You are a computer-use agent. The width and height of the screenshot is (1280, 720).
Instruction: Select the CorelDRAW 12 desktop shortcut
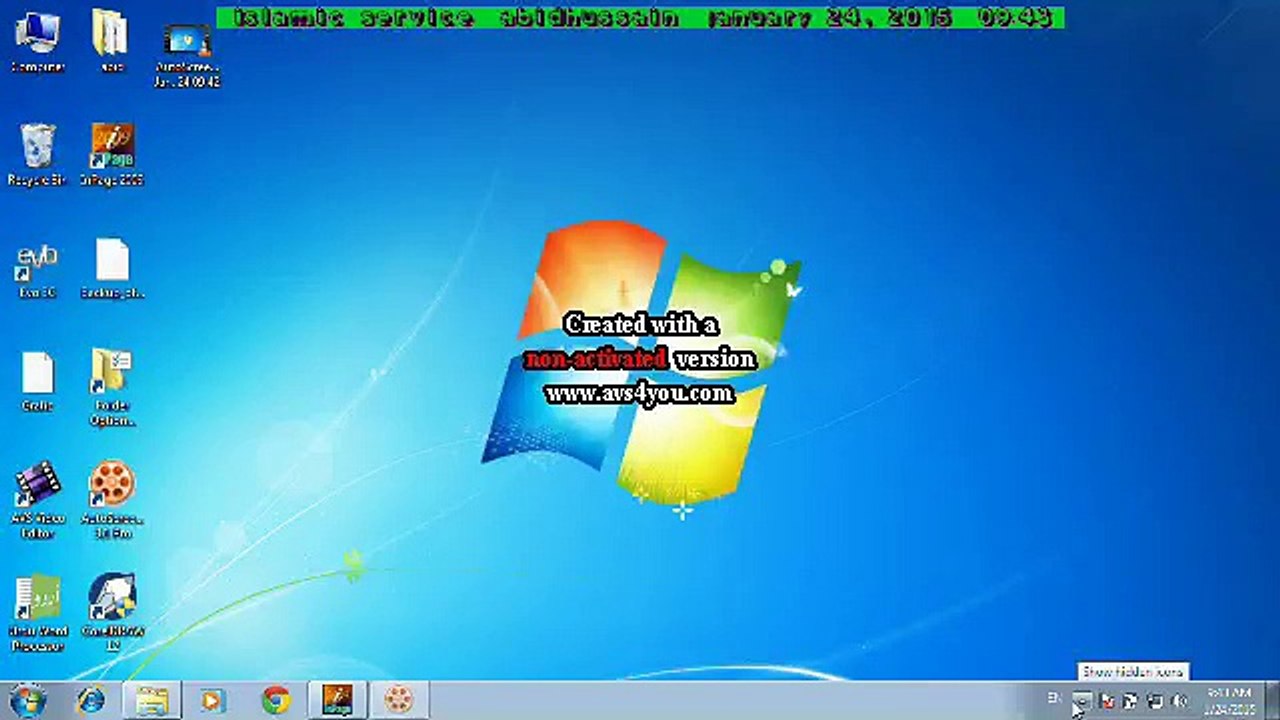coord(112,613)
